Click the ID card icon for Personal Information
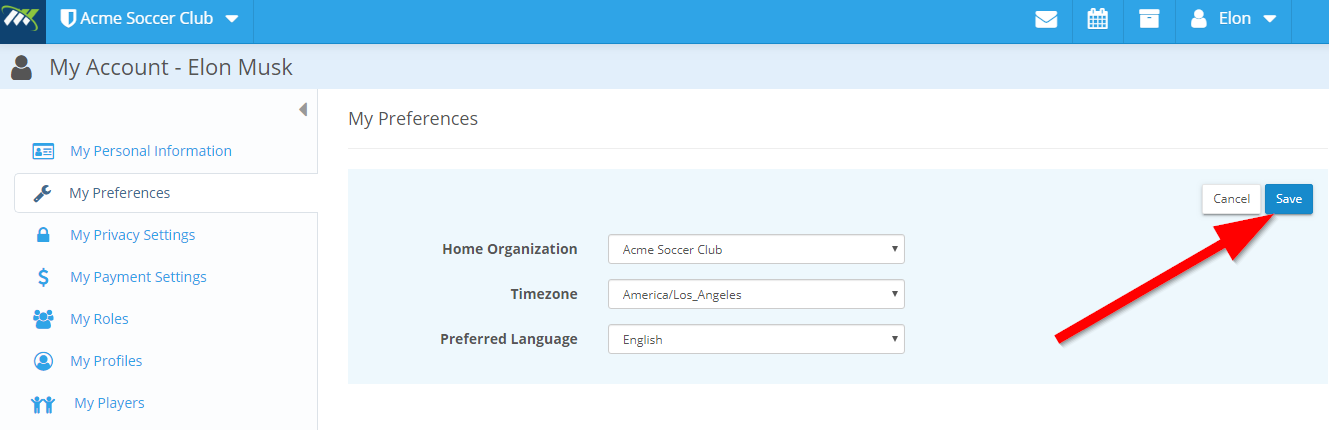The height and width of the screenshot is (430, 1329). [x=43, y=151]
